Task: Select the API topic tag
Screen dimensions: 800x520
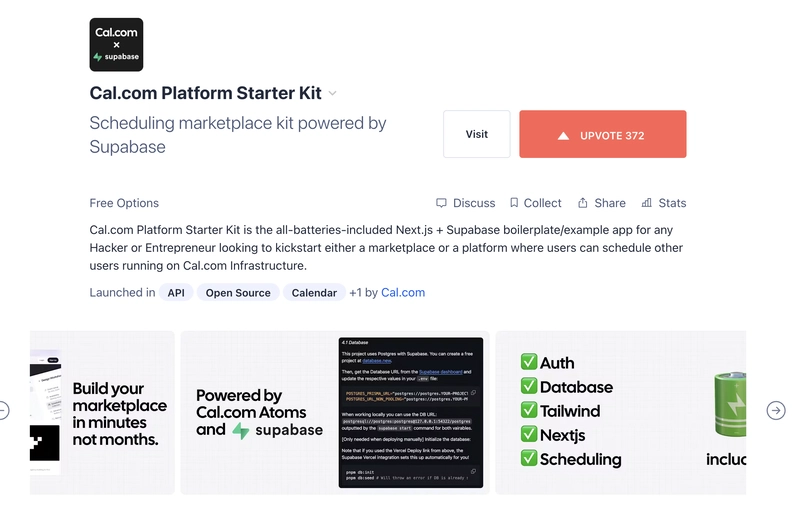Action: [176, 292]
